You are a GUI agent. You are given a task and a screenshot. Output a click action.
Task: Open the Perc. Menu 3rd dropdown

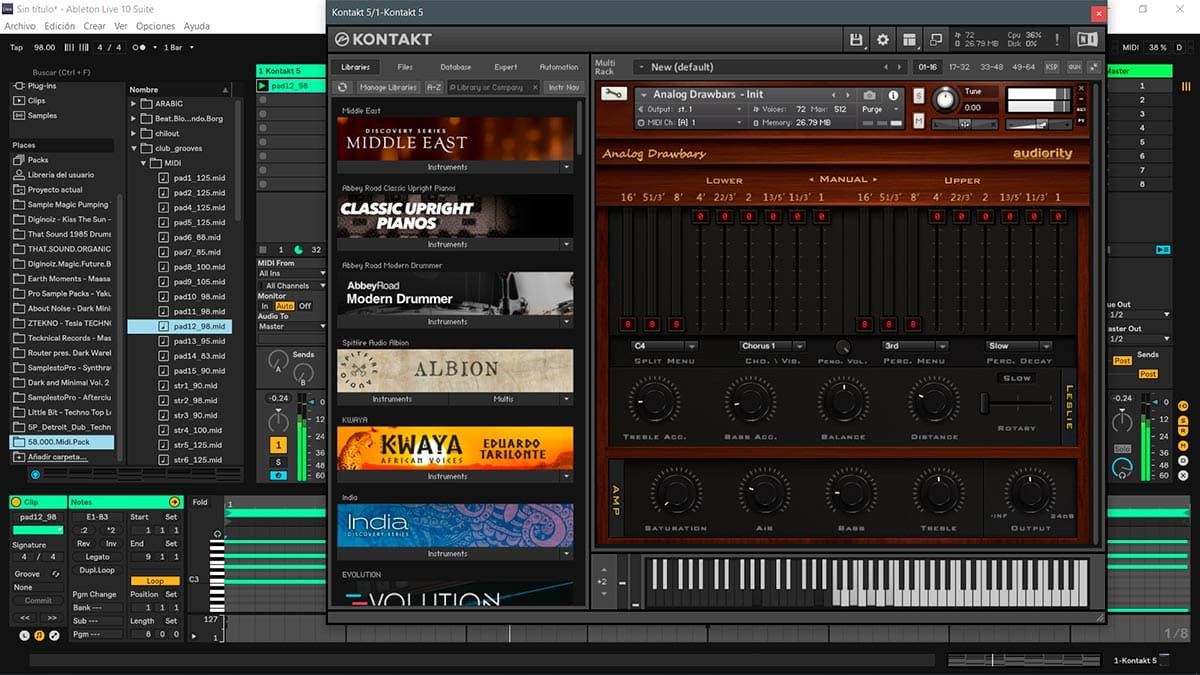(916, 346)
